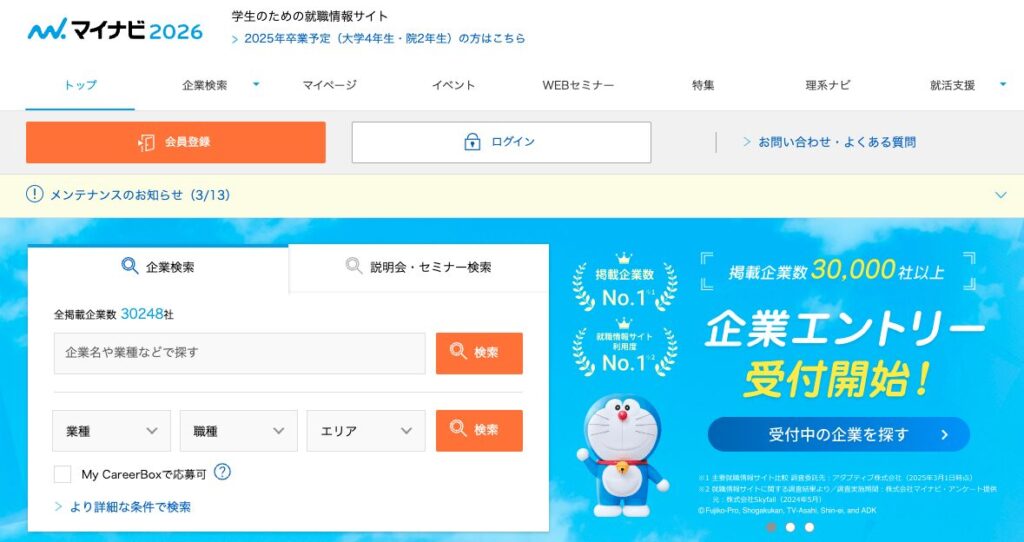This screenshot has height=542, width=1024.
Task: Open the エリア dropdown
Action: 366,431
